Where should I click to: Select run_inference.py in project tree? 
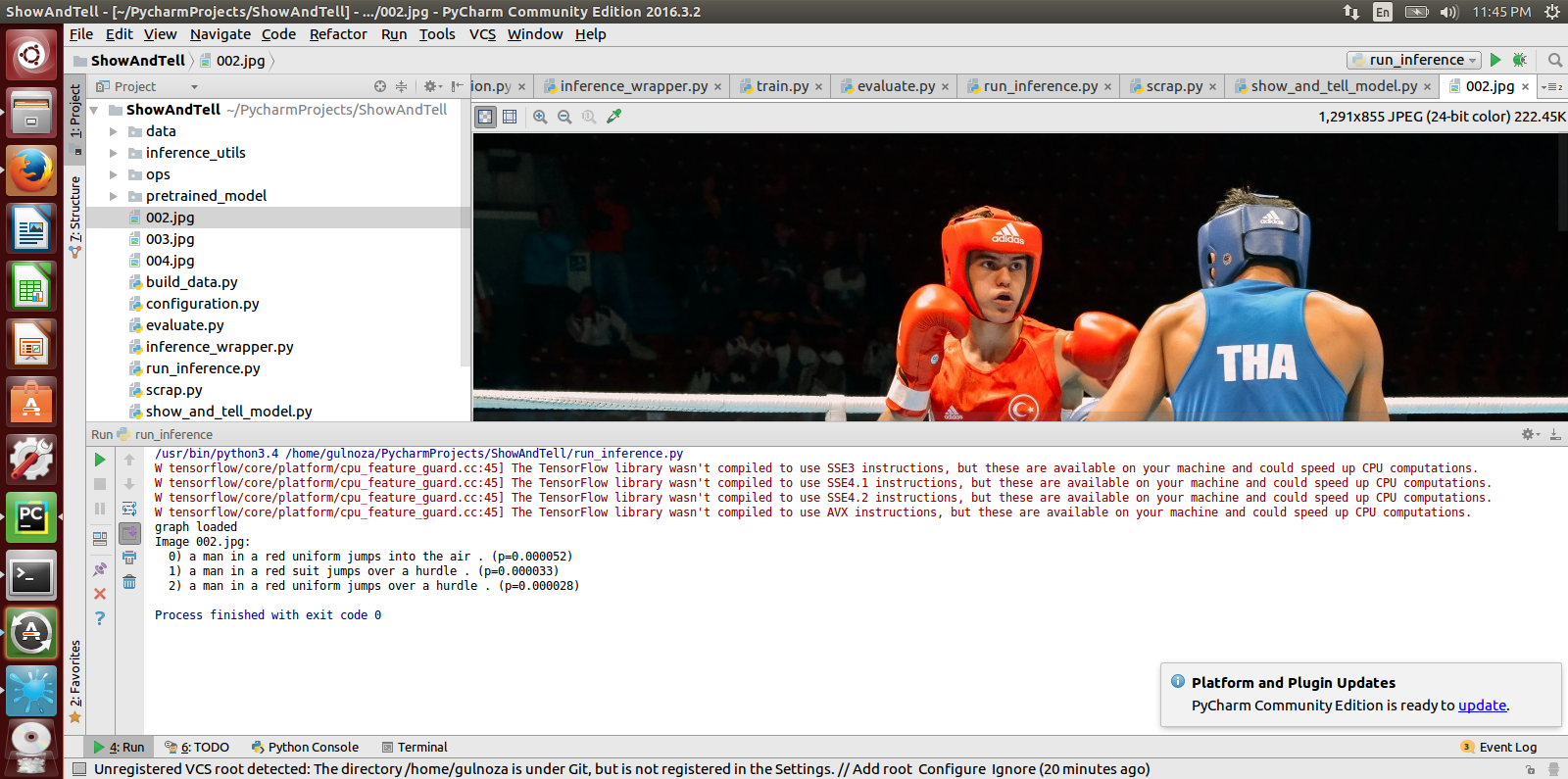203,368
